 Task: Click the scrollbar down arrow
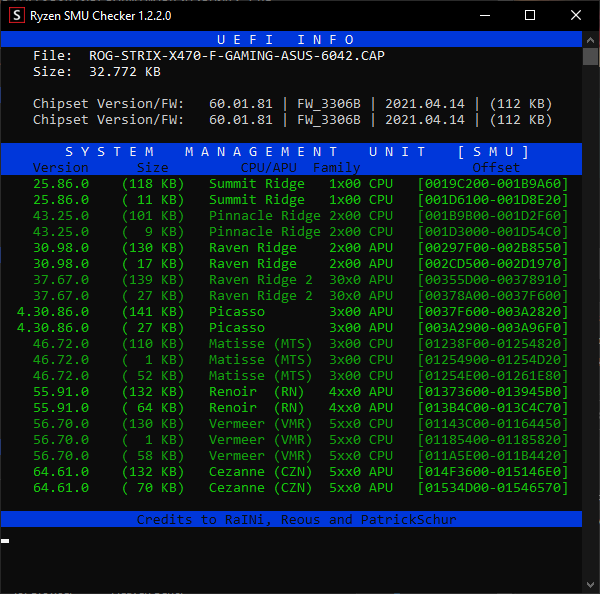click(x=590, y=585)
